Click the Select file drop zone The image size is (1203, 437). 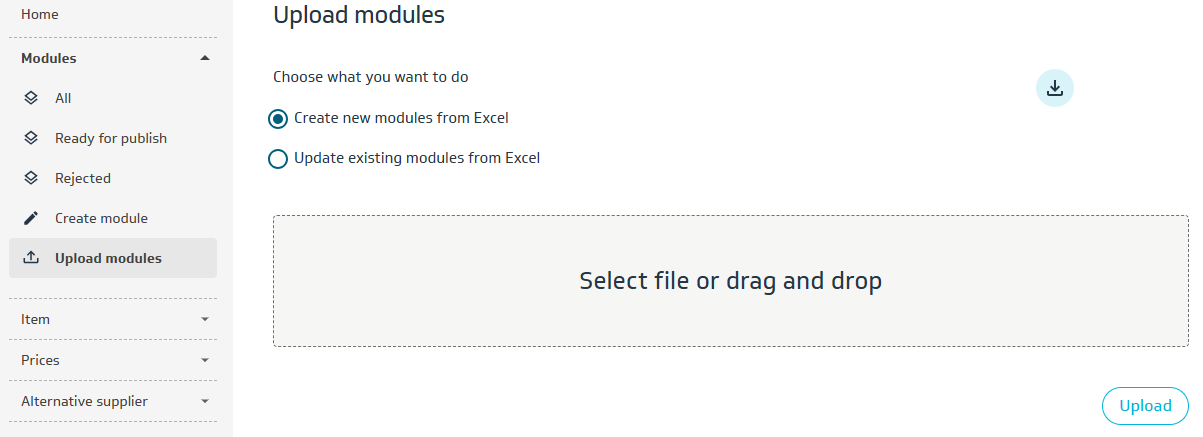(x=730, y=281)
